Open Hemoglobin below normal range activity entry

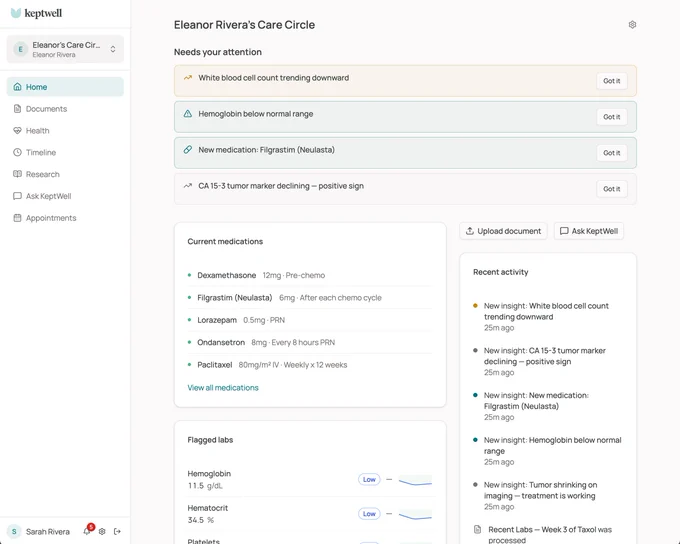[x=547, y=451]
